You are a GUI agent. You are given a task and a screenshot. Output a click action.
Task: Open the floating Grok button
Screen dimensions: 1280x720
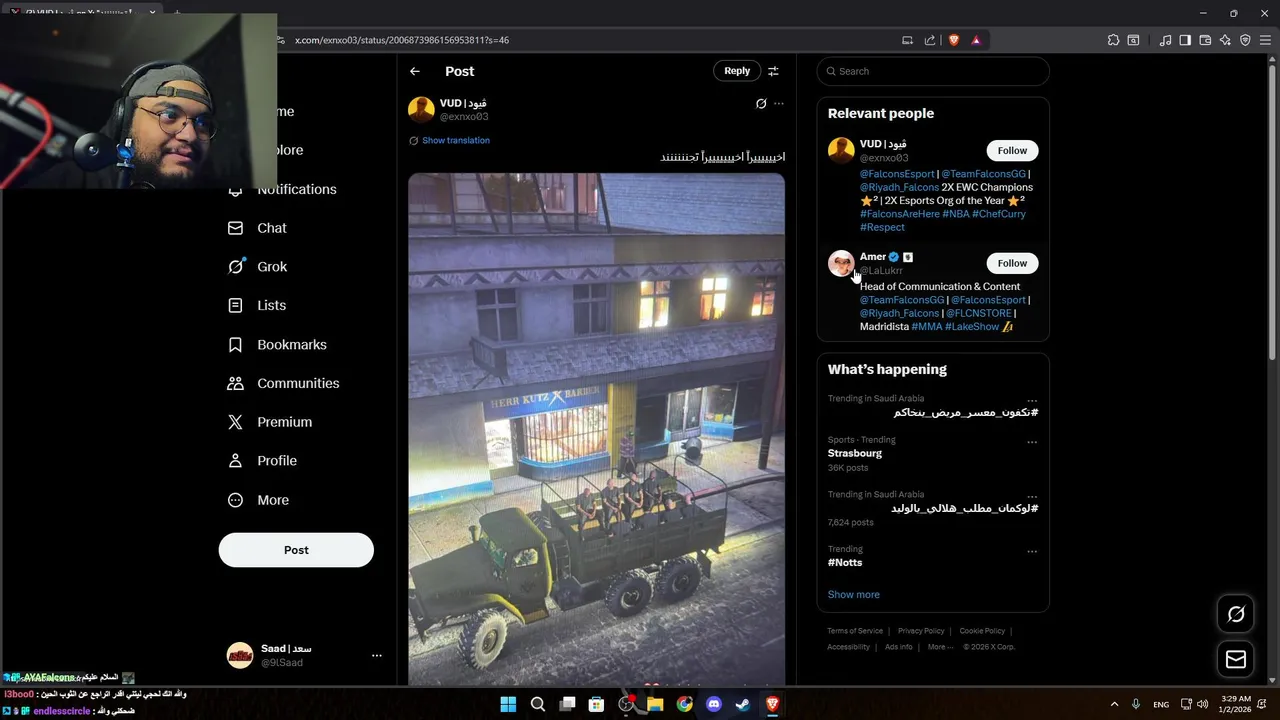pyautogui.click(x=1236, y=614)
